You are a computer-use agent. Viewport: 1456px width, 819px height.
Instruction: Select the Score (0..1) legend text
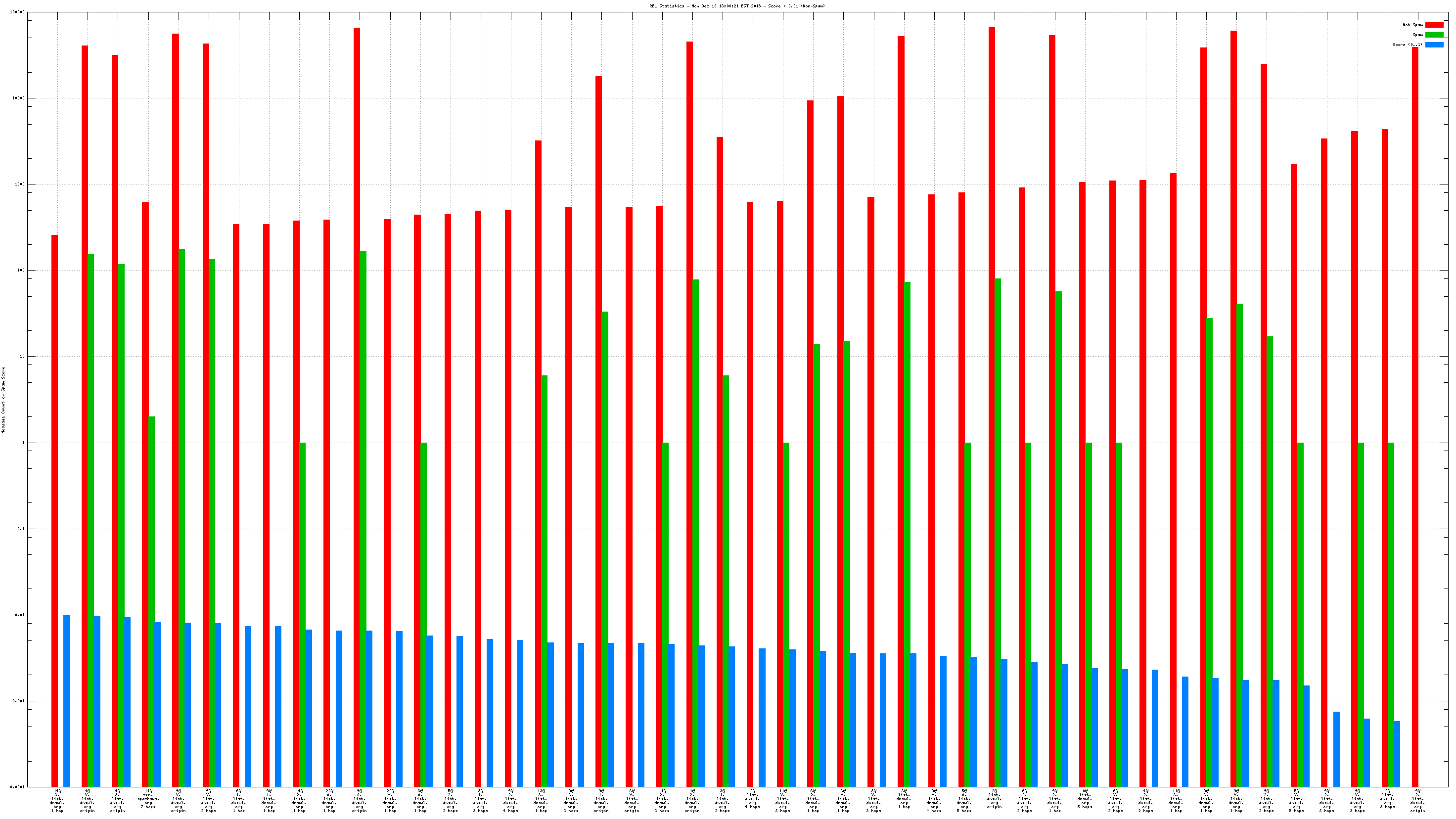click(x=1408, y=45)
